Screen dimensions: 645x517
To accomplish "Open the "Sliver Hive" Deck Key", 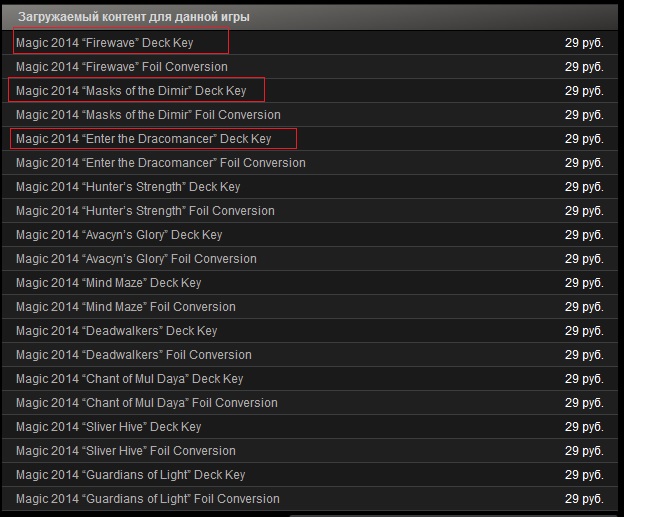I will click(109, 427).
